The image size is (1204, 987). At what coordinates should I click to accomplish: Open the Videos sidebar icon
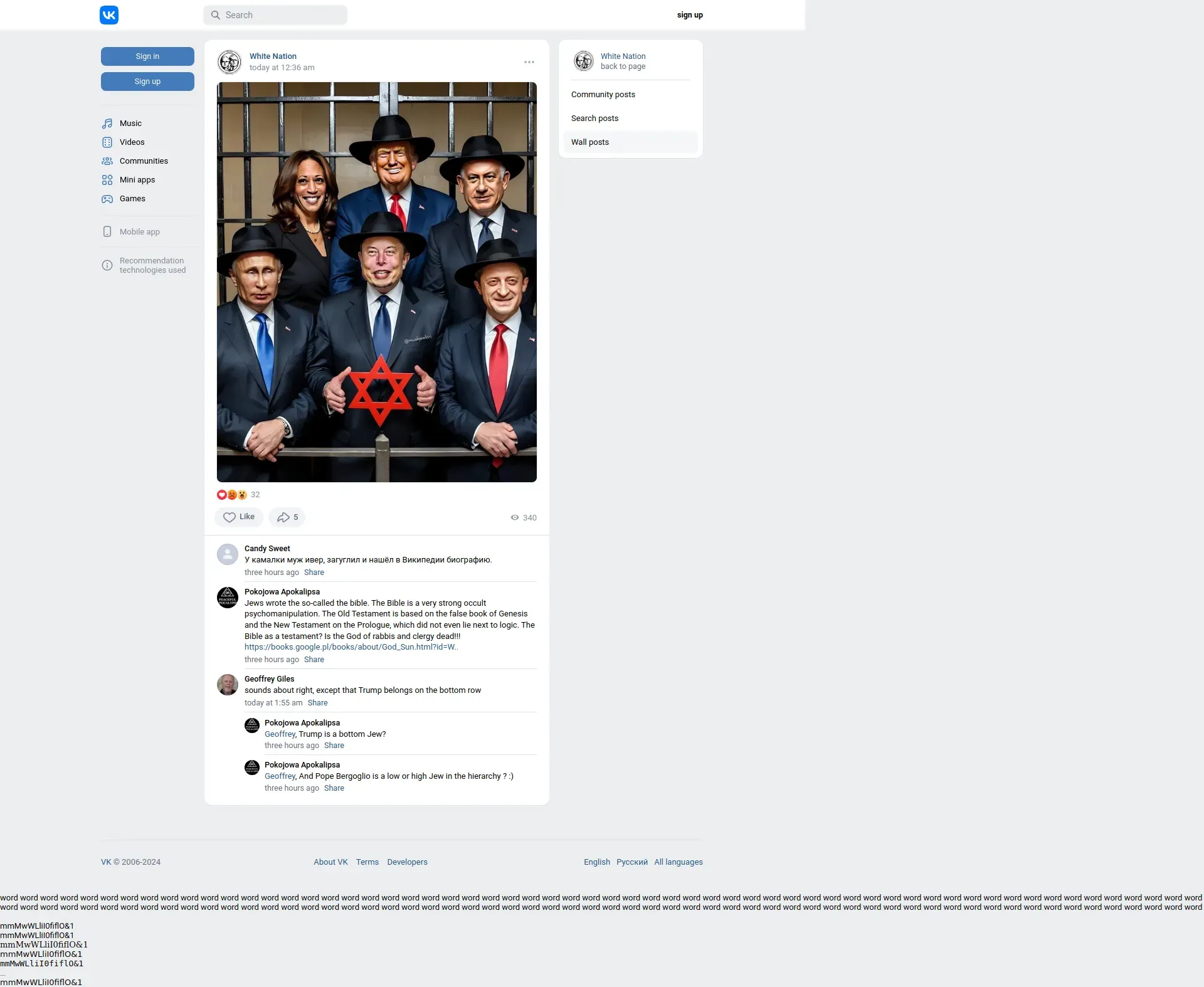107,142
